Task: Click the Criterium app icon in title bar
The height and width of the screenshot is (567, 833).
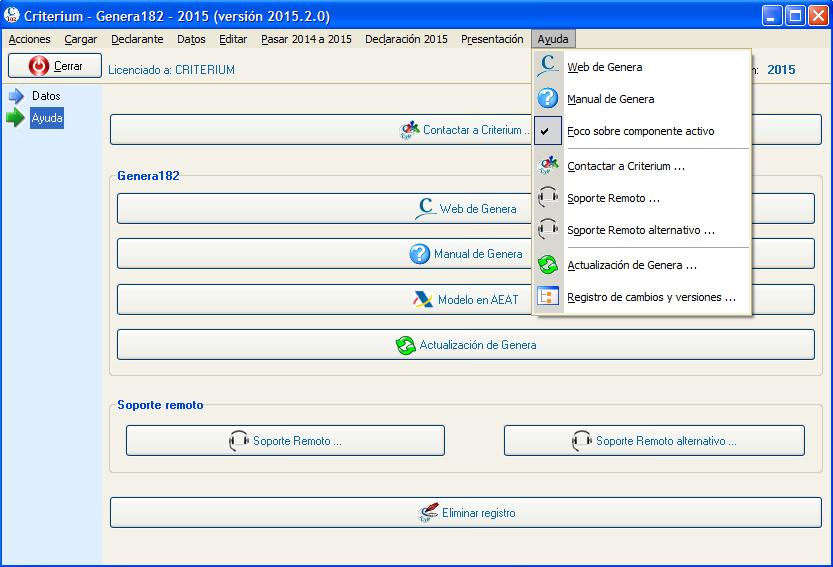Action: [11, 15]
